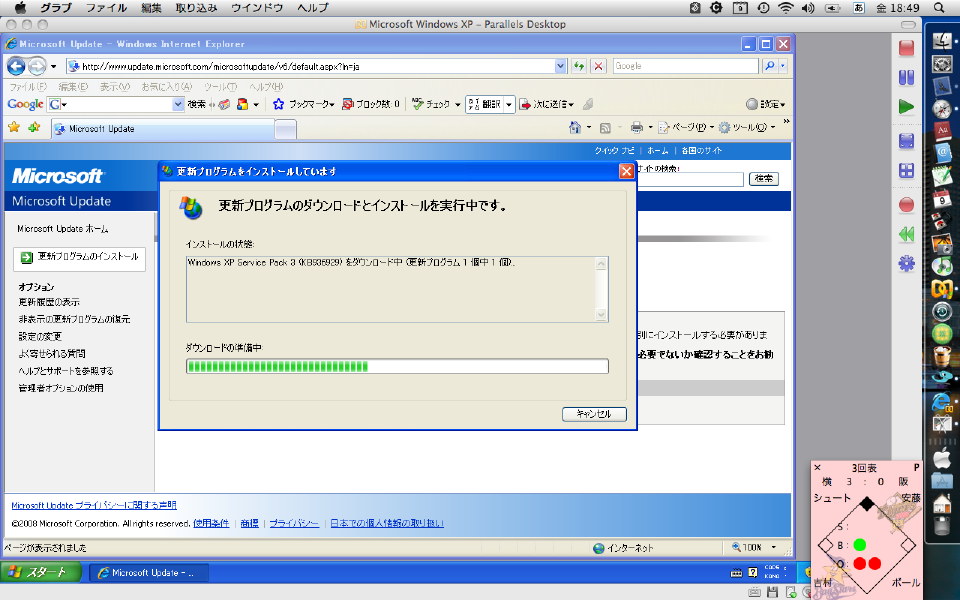Expand the 翻訳 dropdown arrow on Google Toolbar
The image size is (960, 600).
[509, 105]
